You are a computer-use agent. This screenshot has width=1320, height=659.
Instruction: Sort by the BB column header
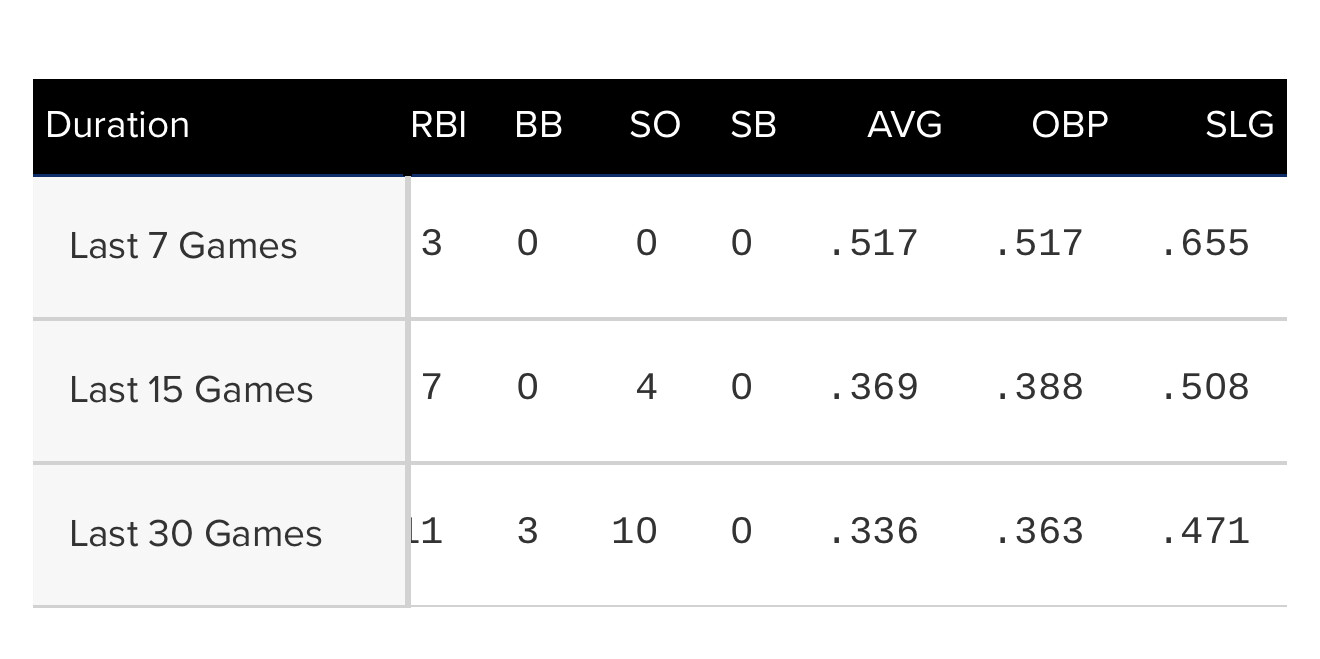tap(538, 125)
